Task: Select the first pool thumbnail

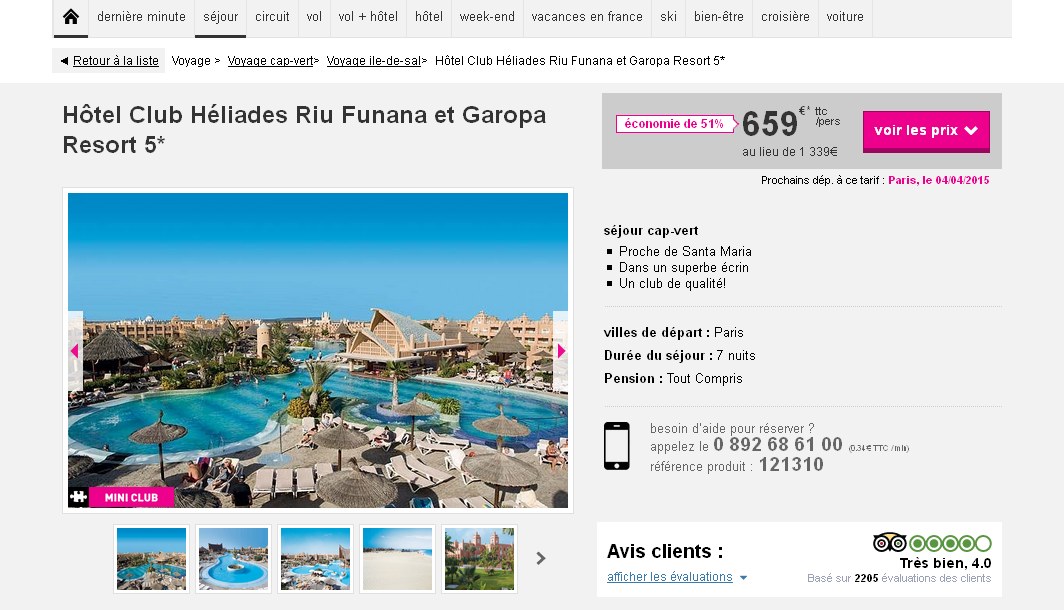Action: (151, 558)
